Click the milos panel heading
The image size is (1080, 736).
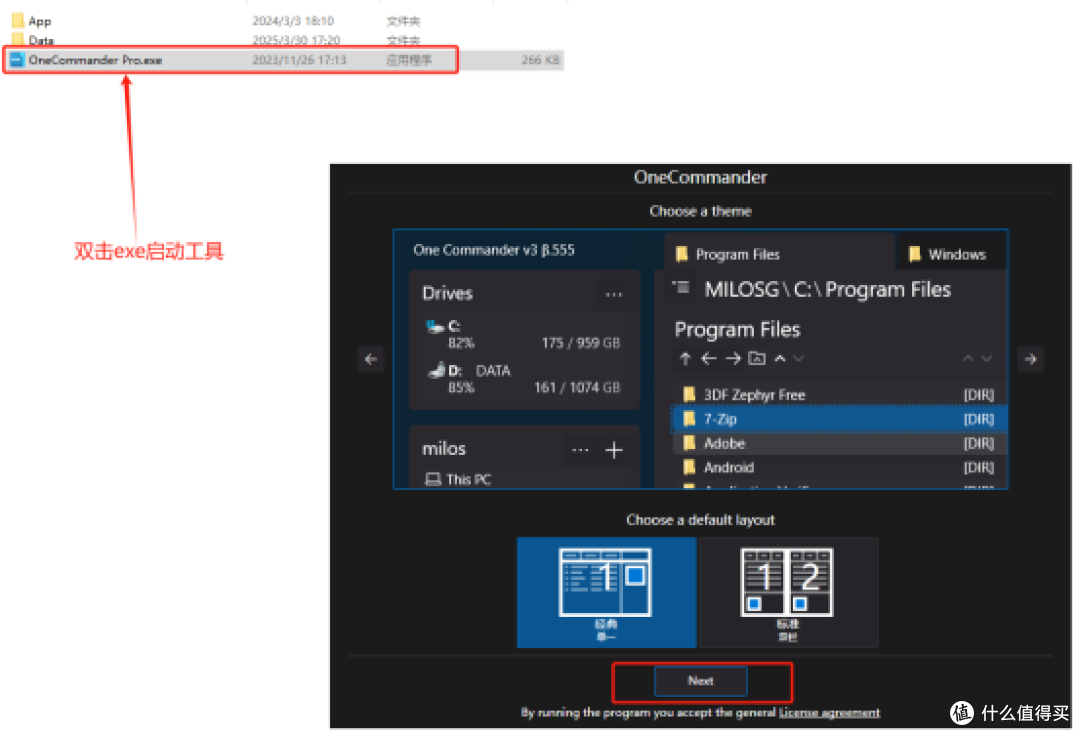pos(444,449)
